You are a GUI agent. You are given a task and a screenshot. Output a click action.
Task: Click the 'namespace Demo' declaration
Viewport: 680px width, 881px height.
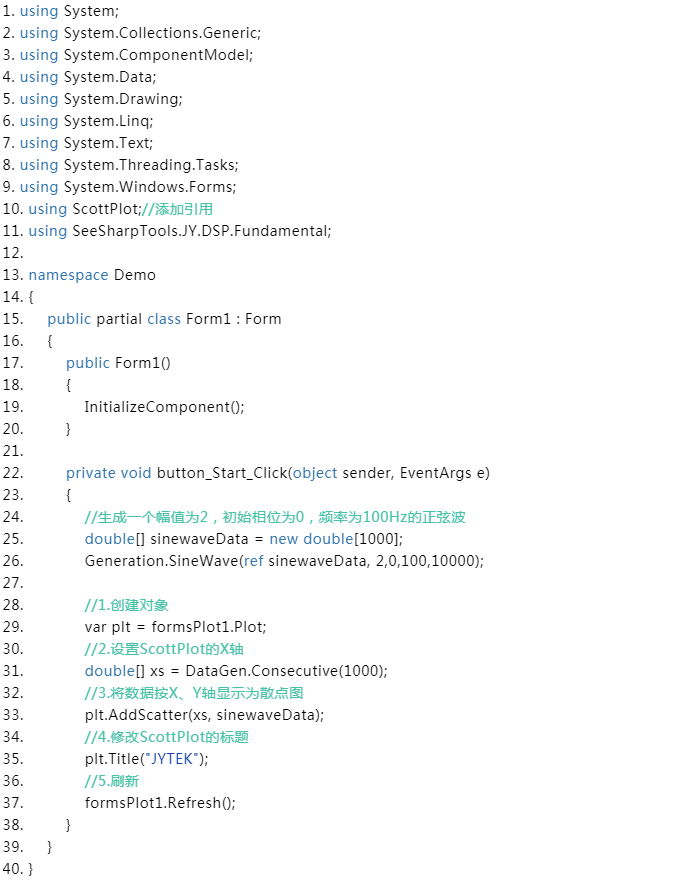[x=92, y=275]
